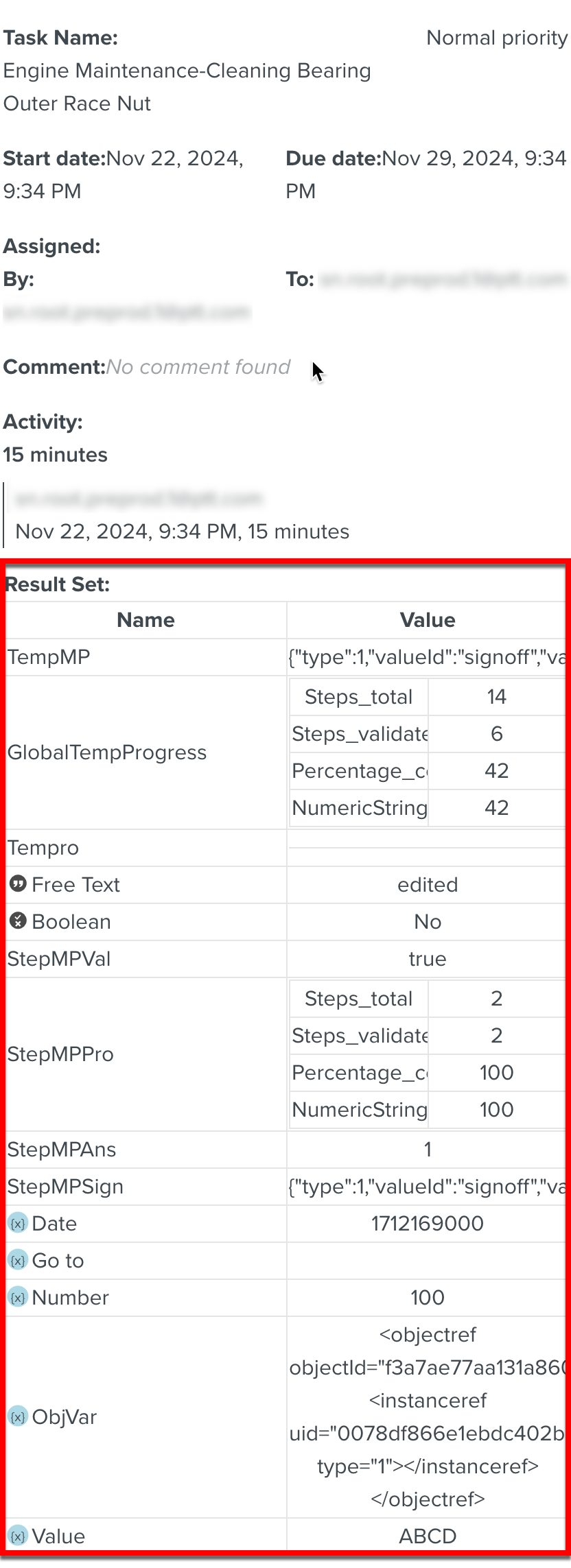Click the variable icon beside ObjVar

(18, 1416)
